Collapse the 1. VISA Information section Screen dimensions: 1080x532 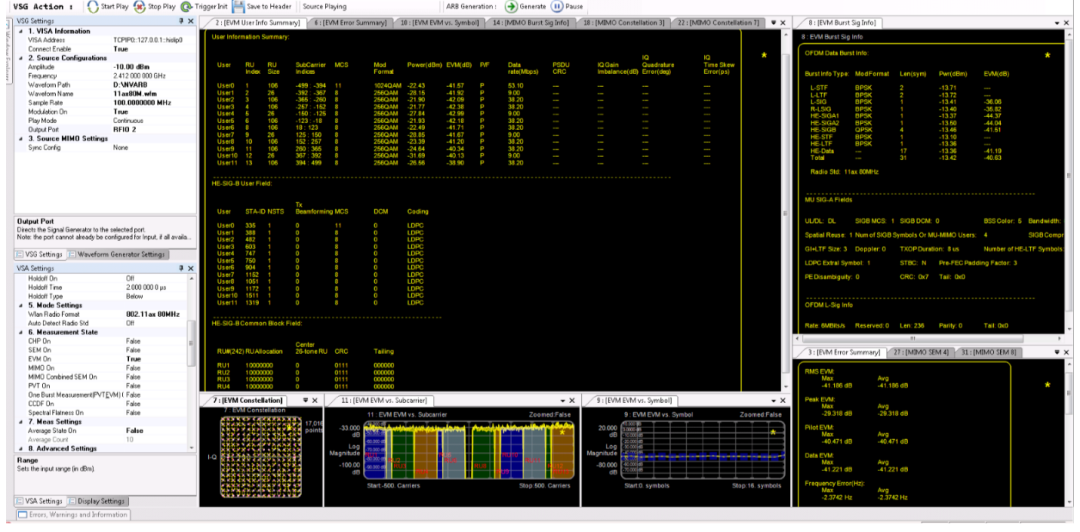20,32
